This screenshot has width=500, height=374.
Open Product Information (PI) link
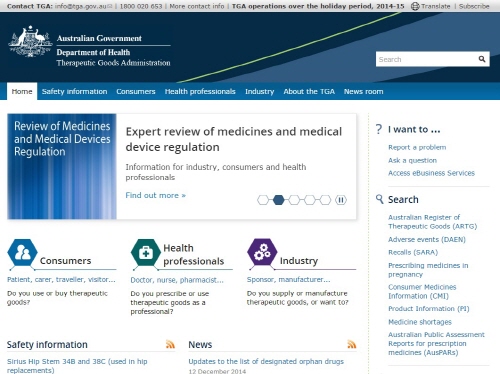click(x=429, y=309)
